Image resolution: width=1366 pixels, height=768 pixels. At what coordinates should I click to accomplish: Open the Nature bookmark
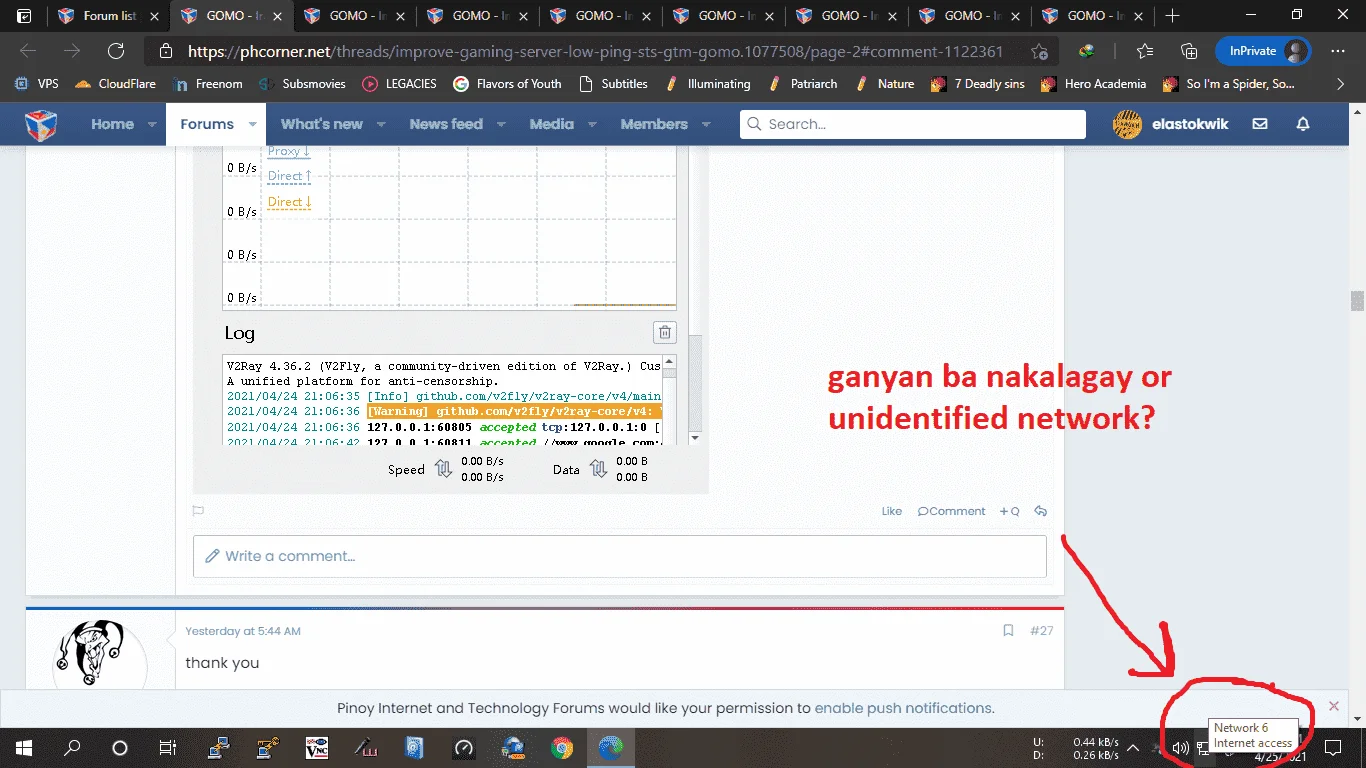(x=884, y=84)
